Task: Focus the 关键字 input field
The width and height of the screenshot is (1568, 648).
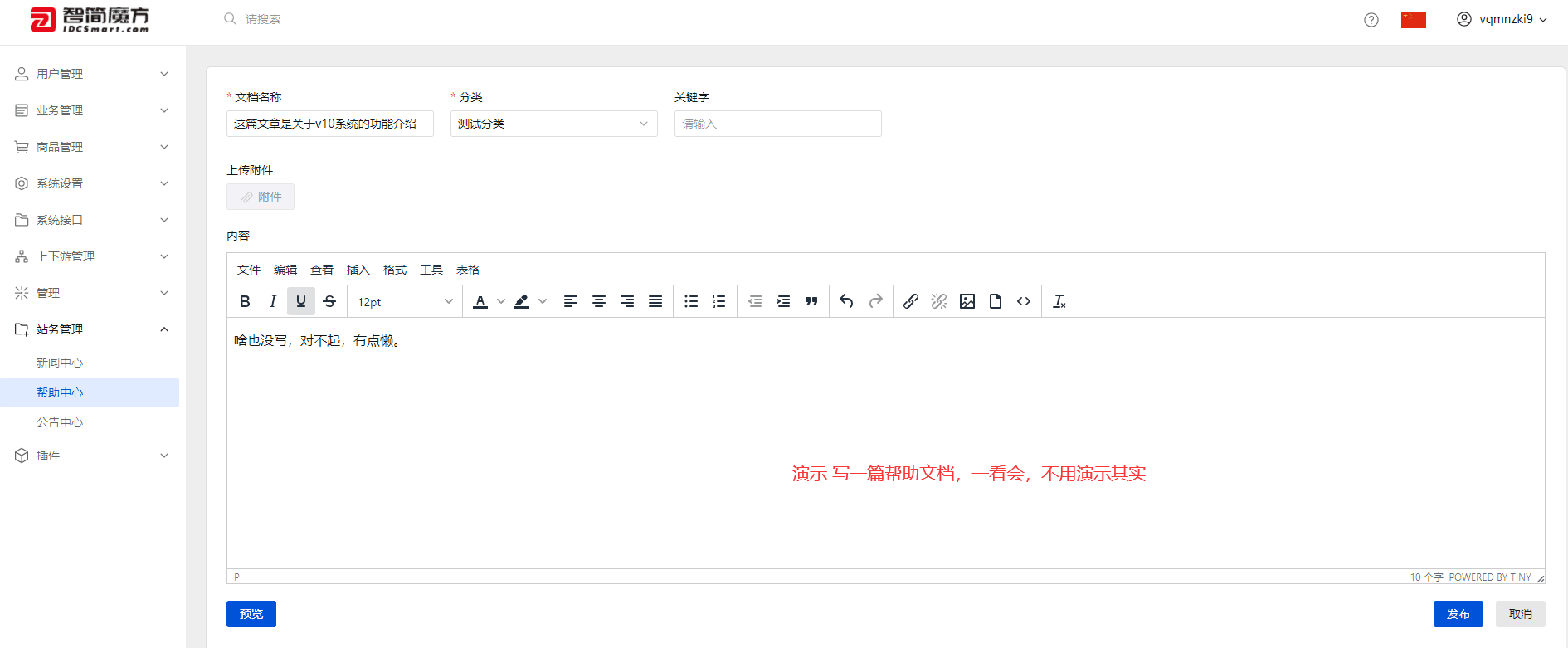Action: pyautogui.click(x=778, y=124)
